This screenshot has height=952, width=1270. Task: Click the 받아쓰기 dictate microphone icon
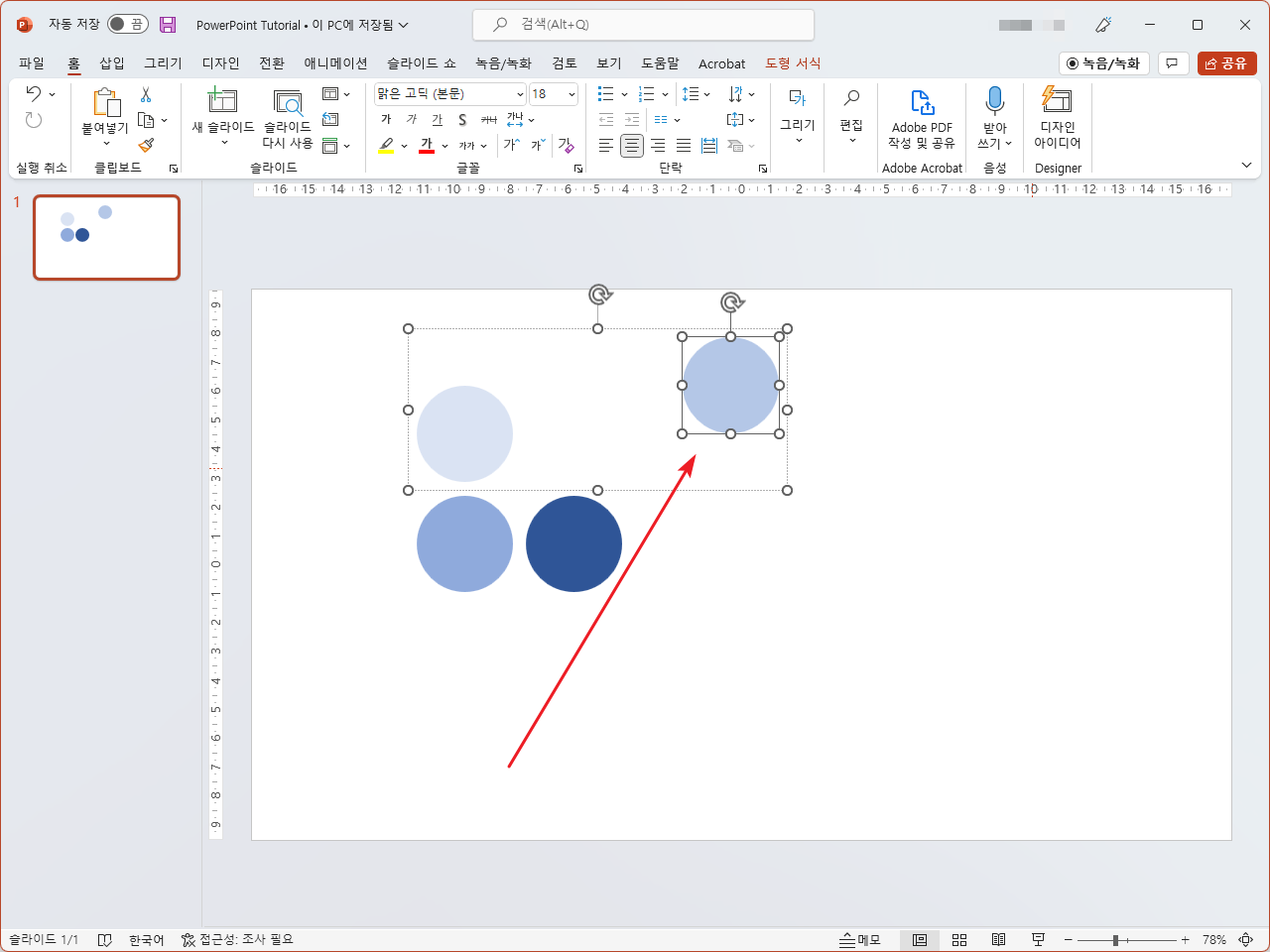point(994,101)
